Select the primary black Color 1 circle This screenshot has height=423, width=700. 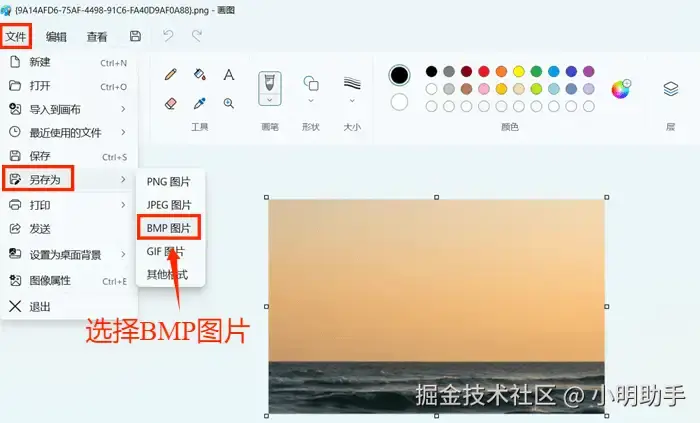(x=399, y=75)
